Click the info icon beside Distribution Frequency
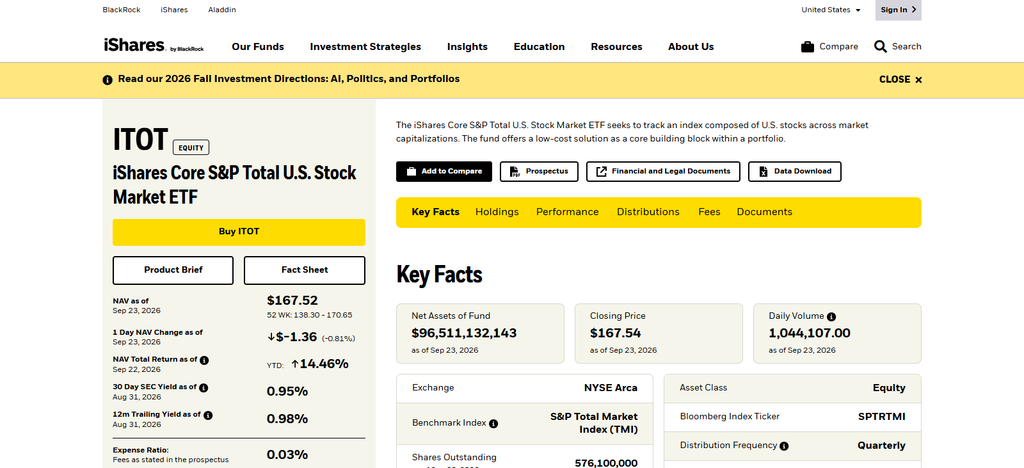 point(784,446)
